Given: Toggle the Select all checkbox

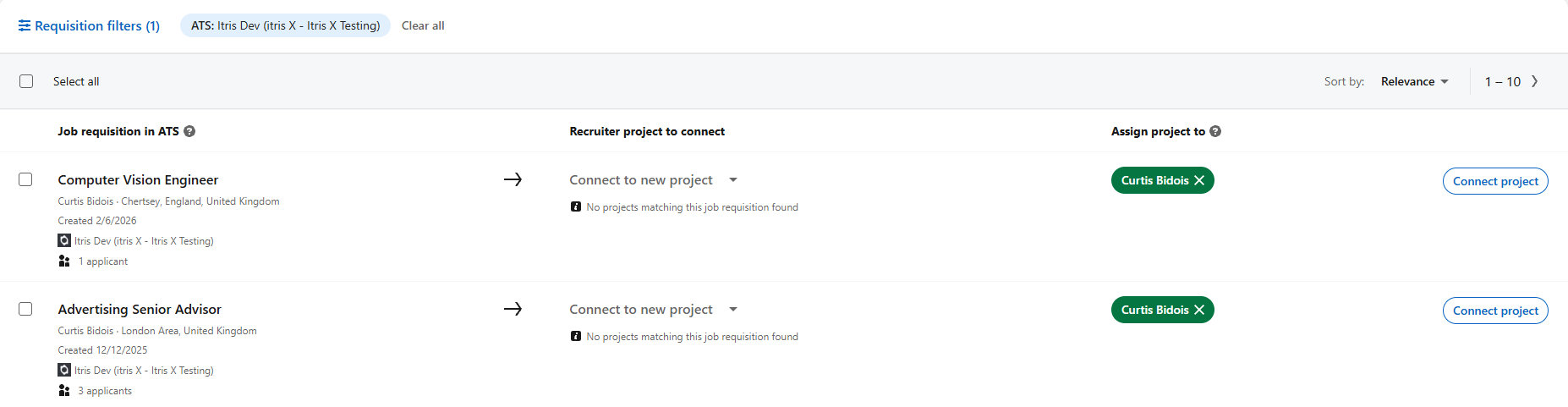Looking at the screenshot, I should coord(26,81).
